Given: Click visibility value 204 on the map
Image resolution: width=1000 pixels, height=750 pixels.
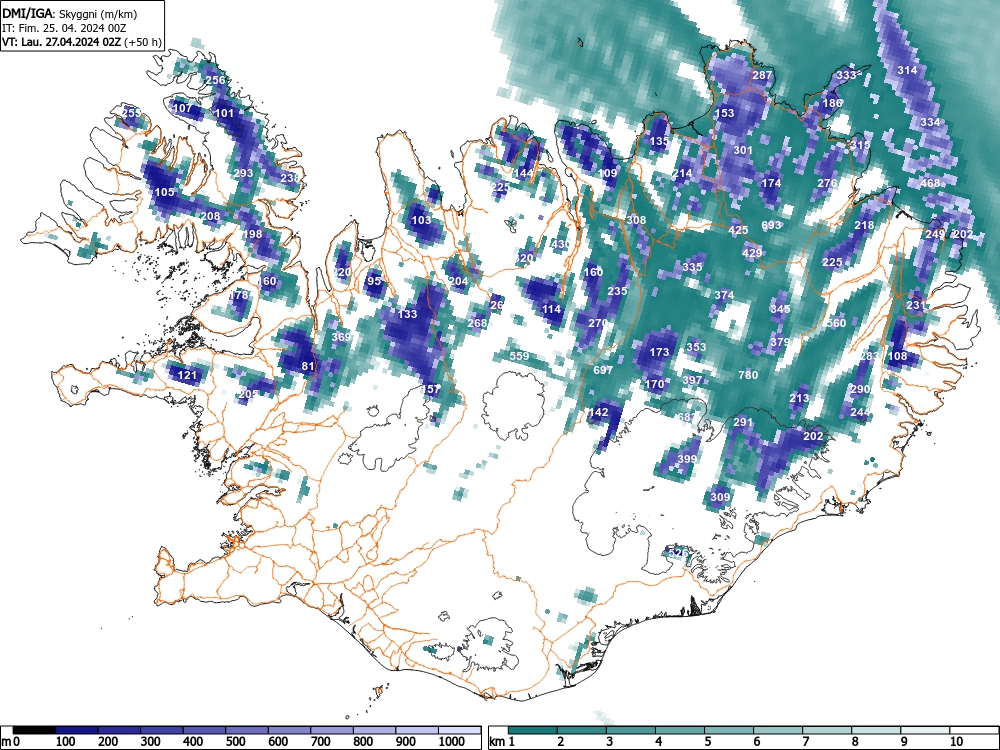Looking at the screenshot, I should (459, 281).
